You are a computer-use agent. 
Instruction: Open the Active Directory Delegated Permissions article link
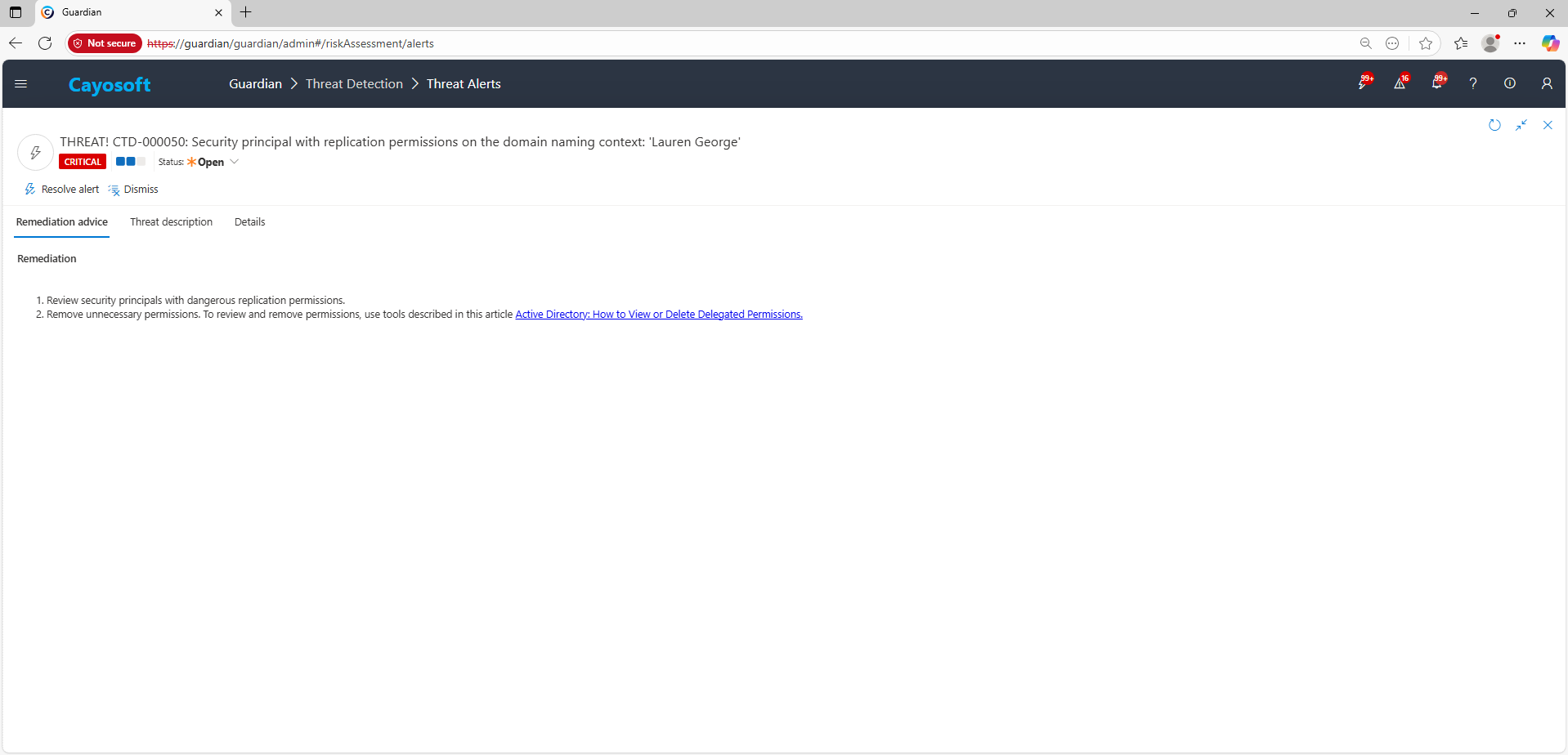coord(658,315)
